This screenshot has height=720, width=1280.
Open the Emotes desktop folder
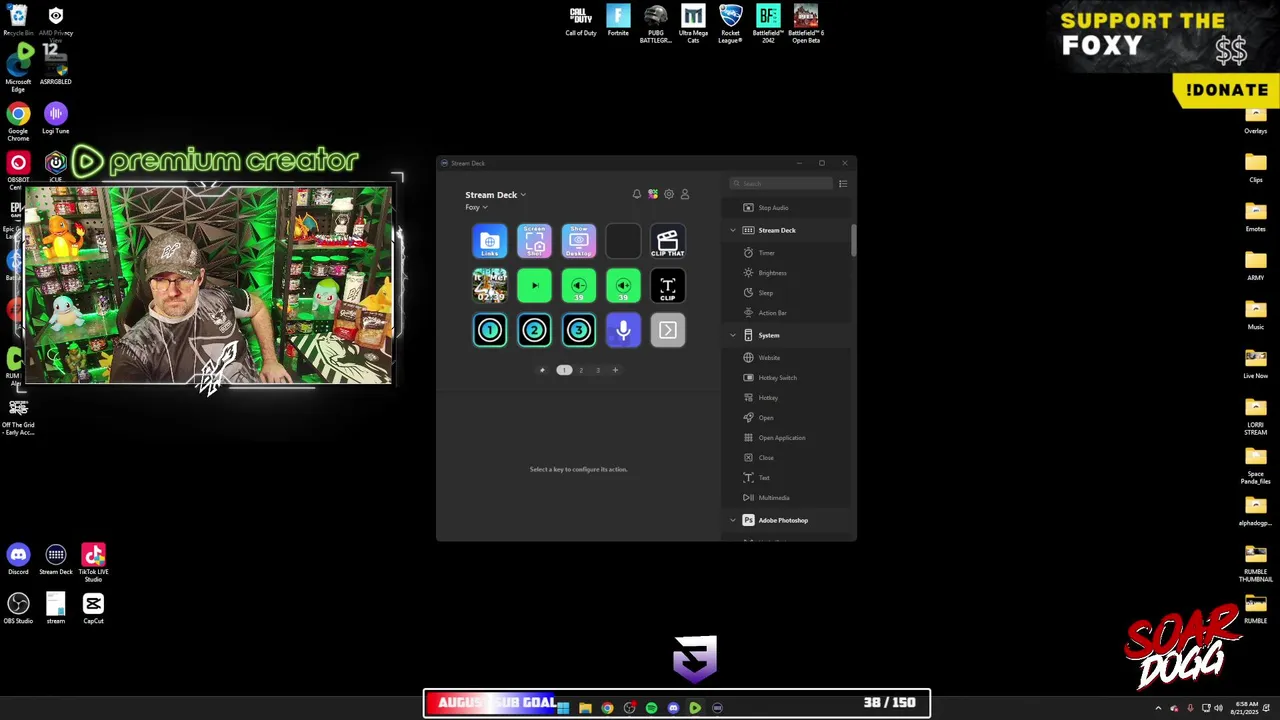(1255, 216)
